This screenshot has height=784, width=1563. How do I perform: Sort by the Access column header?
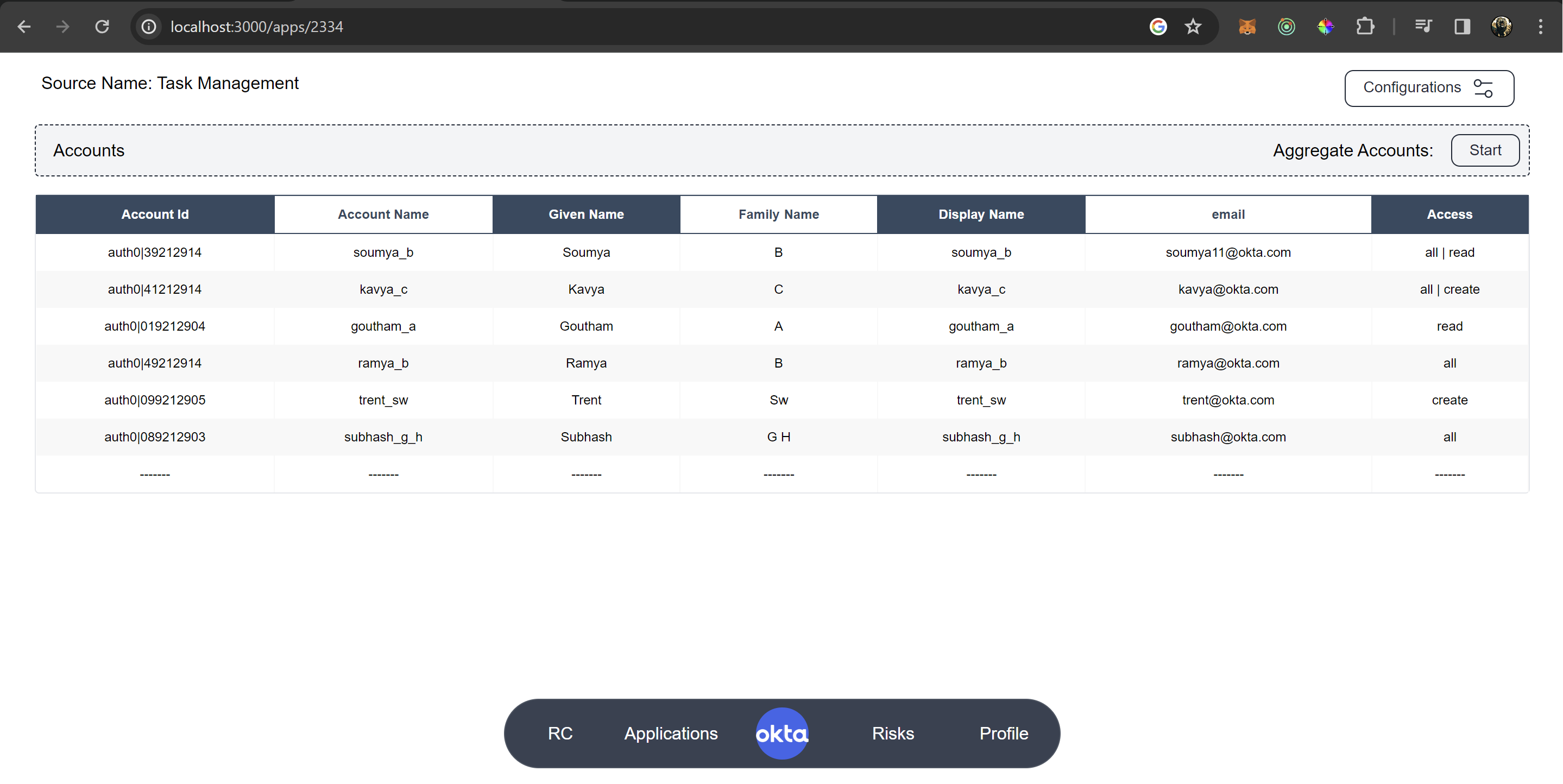pyautogui.click(x=1449, y=213)
